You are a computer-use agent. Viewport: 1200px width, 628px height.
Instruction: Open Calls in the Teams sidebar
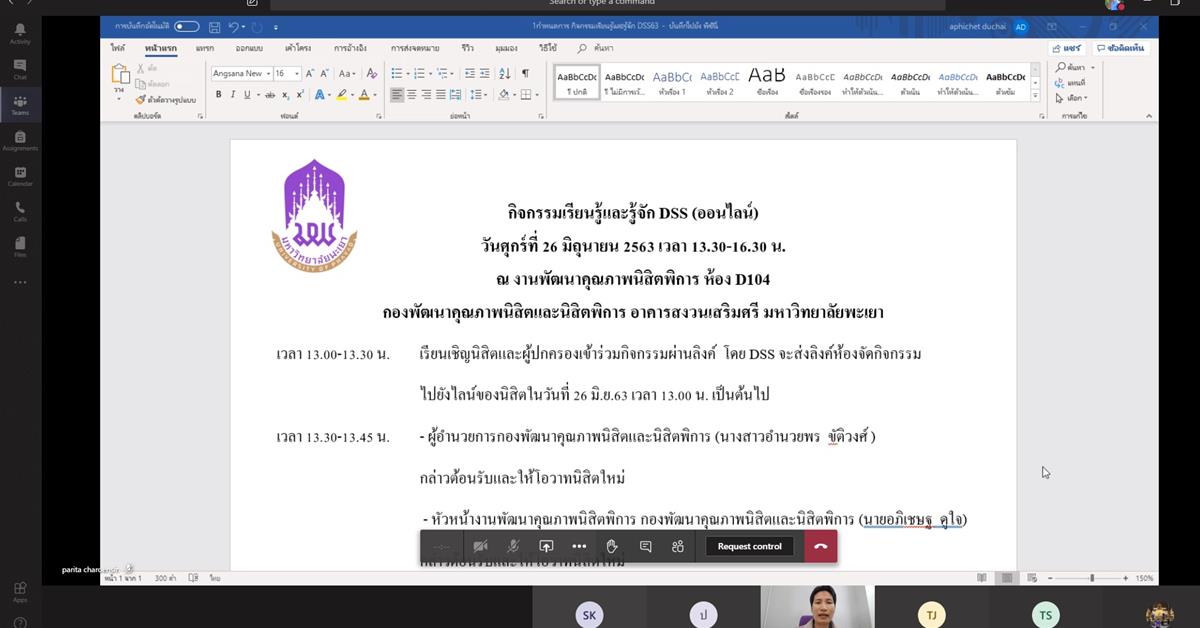click(20, 211)
